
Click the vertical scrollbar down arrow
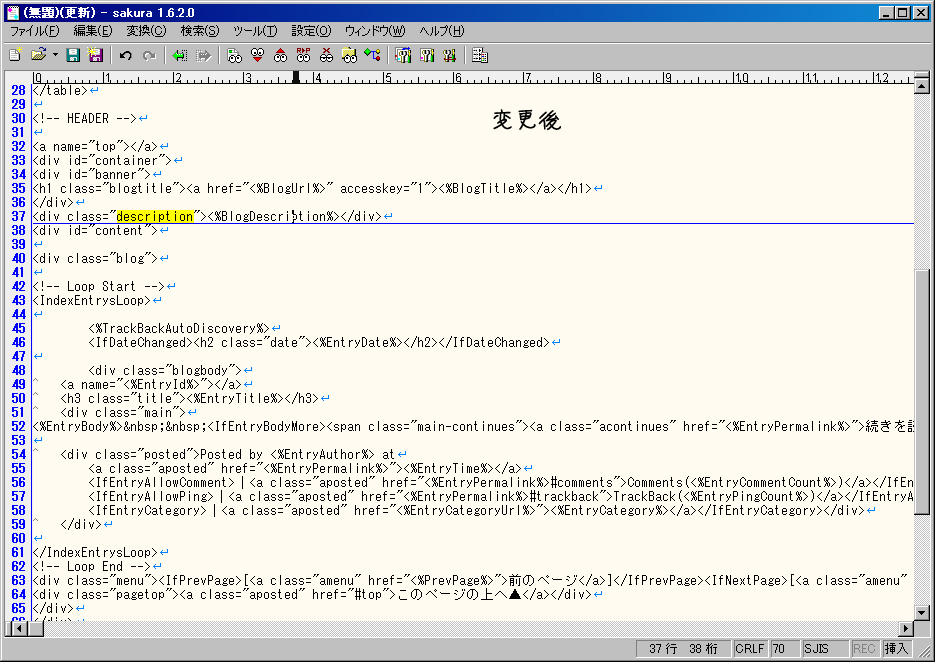[922, 612]
